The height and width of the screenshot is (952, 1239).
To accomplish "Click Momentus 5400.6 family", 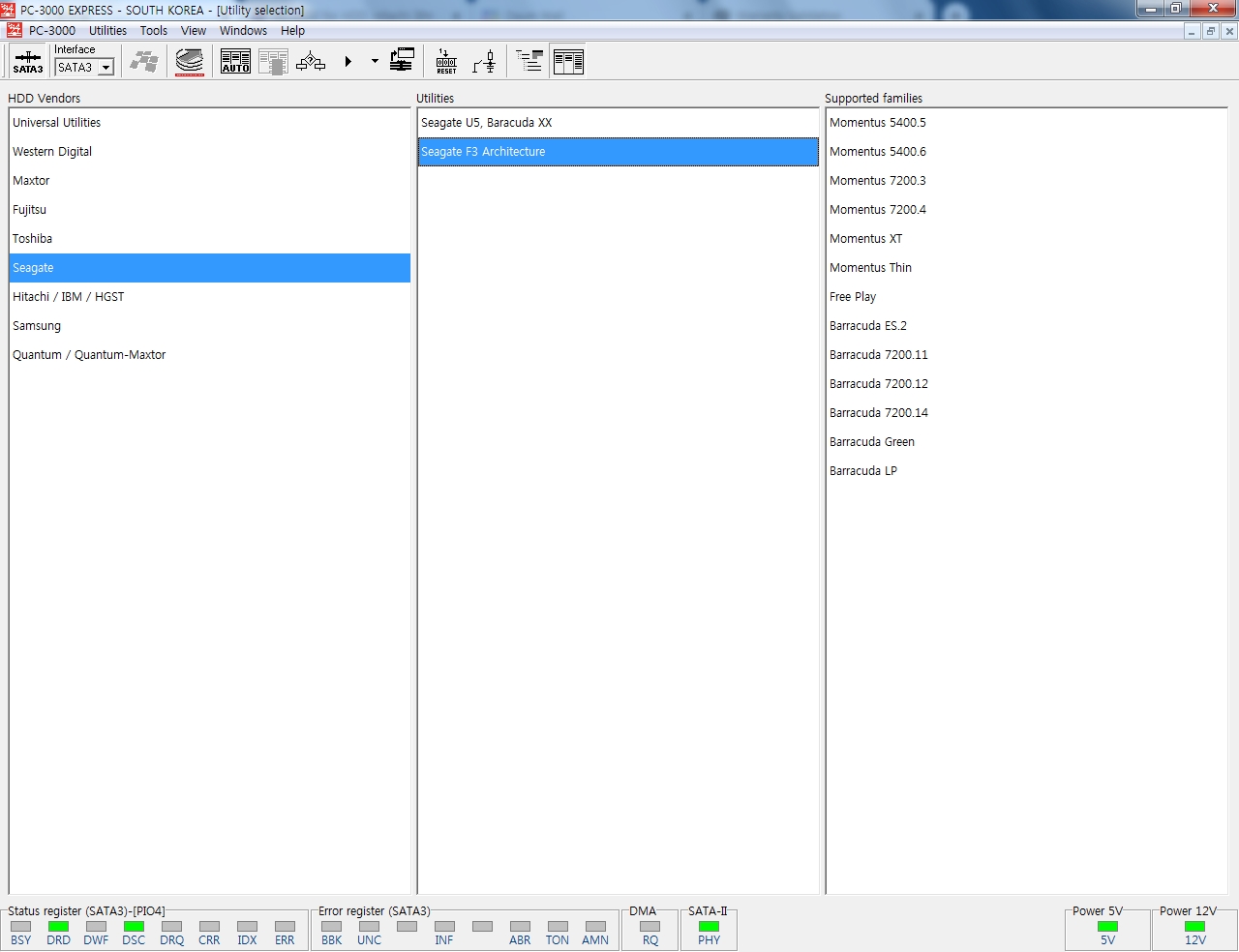I will point(1027,152).
